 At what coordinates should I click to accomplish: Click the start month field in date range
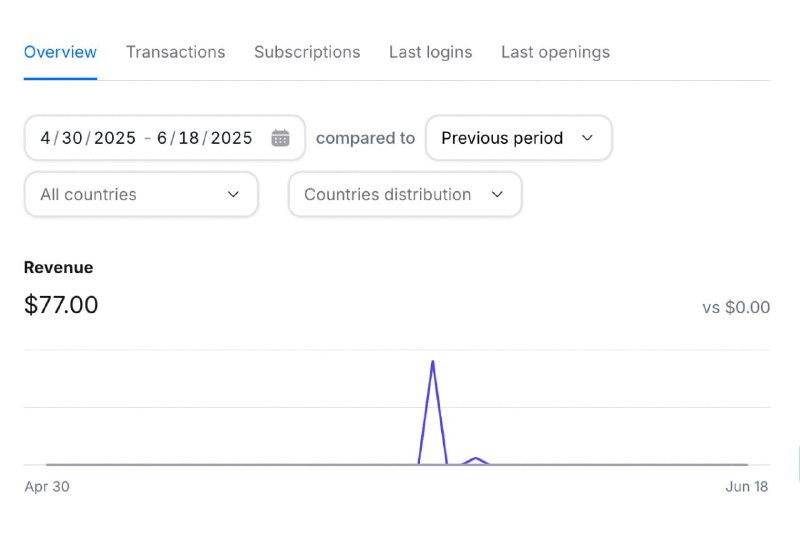pyautogui.click(x=45, y=138)
